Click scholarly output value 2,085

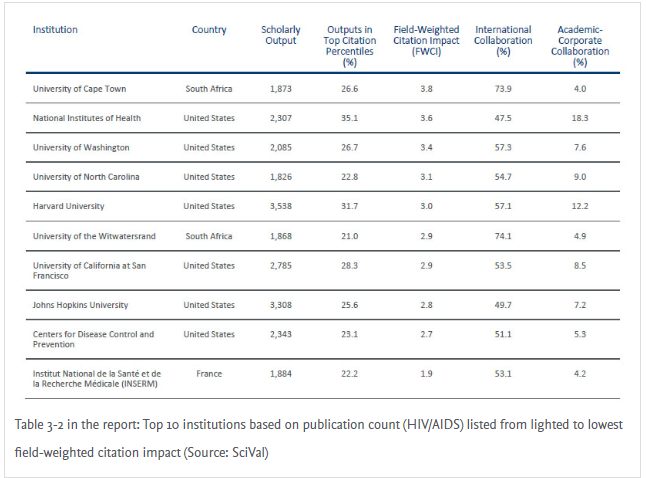pyautogui.click(x=281, y=147)
